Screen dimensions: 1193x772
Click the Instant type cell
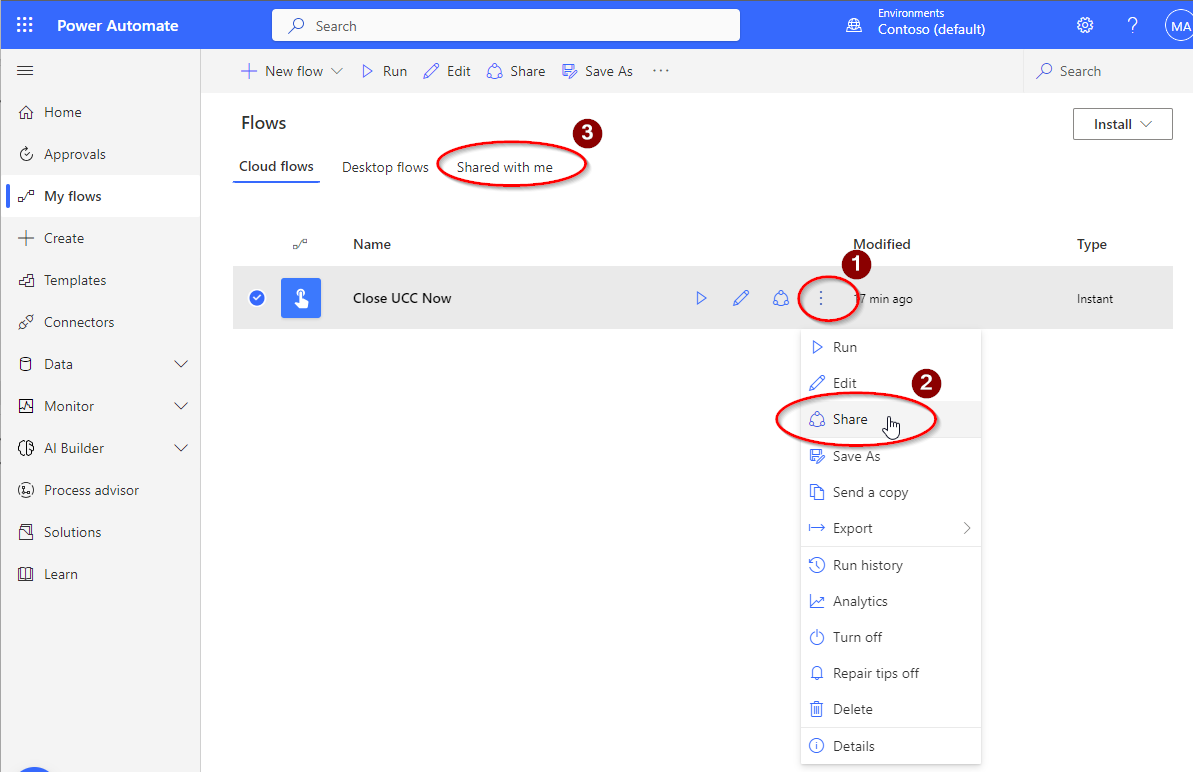pos(1095,299)
